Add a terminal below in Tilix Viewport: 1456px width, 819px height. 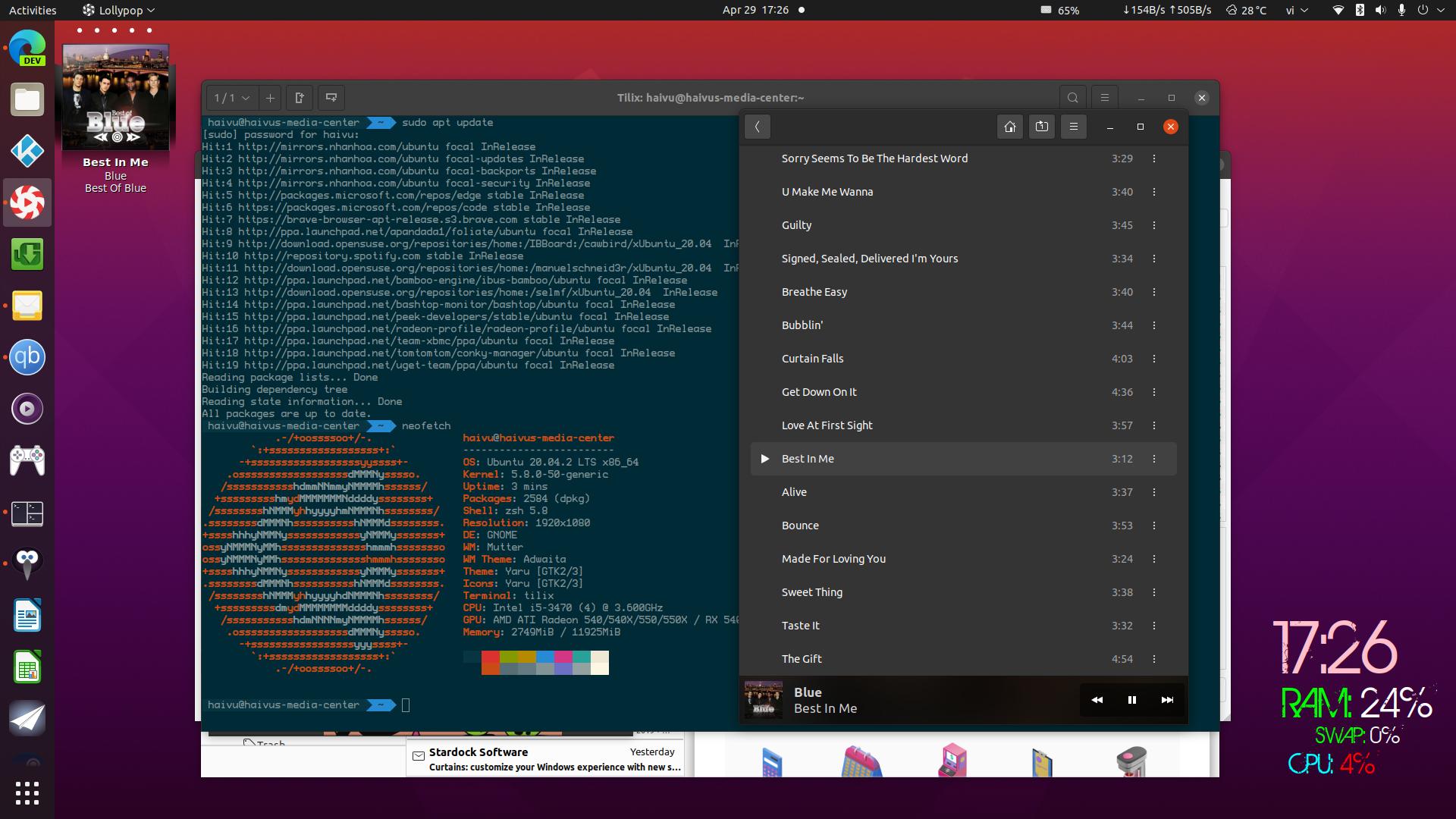[x=331, y=98]
